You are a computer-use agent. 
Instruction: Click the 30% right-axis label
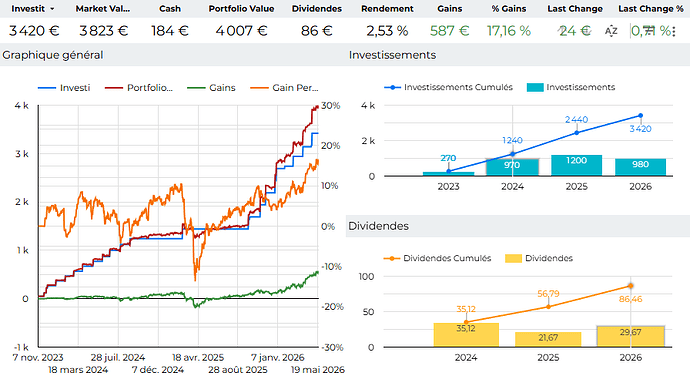pos(330,106)
